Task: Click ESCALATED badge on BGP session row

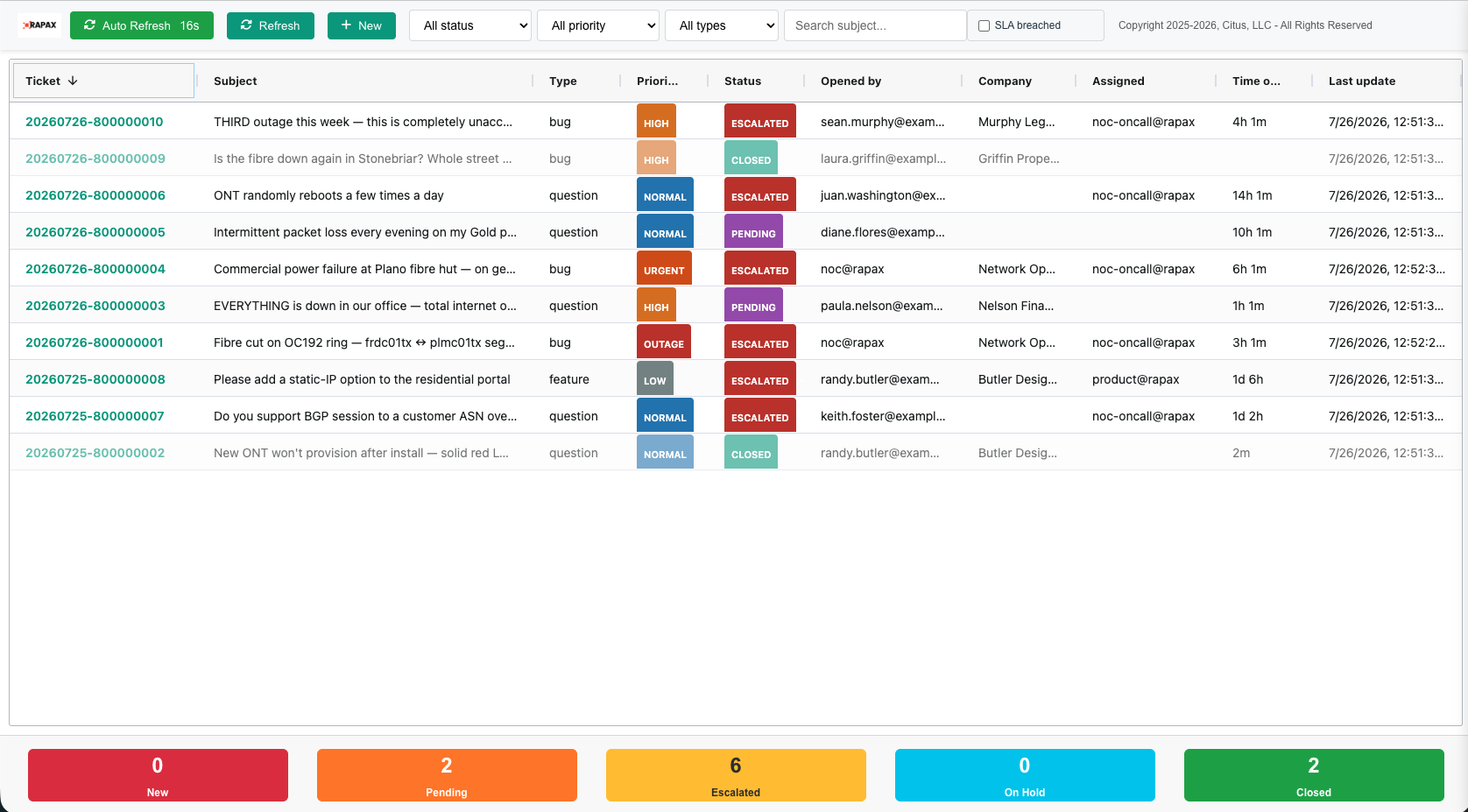Action: point(760,416)
